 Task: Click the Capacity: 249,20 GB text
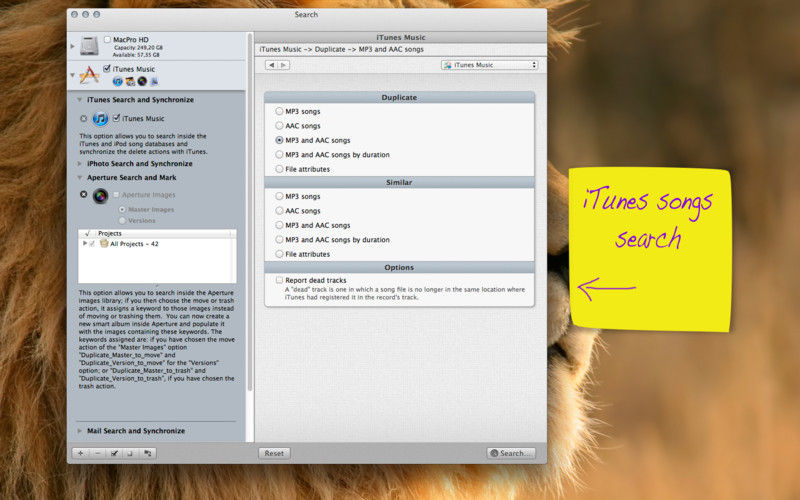click(x=138, y=47)
